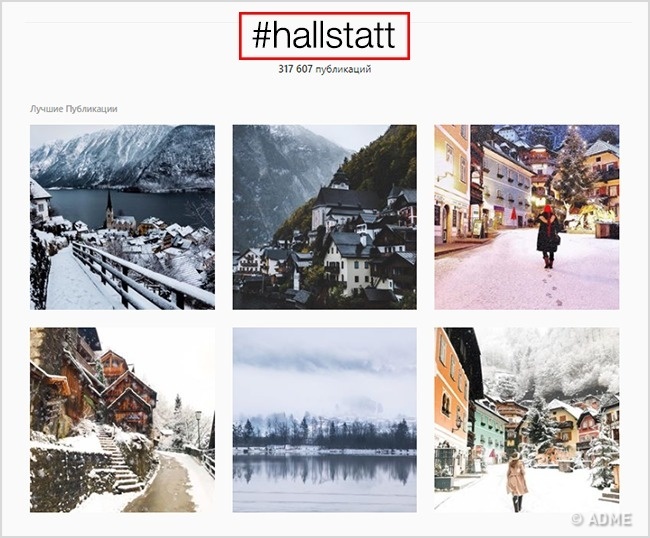Open the wooden houses with stone stairs photo
The width and height of the screenshot is (650, 538).
[122, 420]
